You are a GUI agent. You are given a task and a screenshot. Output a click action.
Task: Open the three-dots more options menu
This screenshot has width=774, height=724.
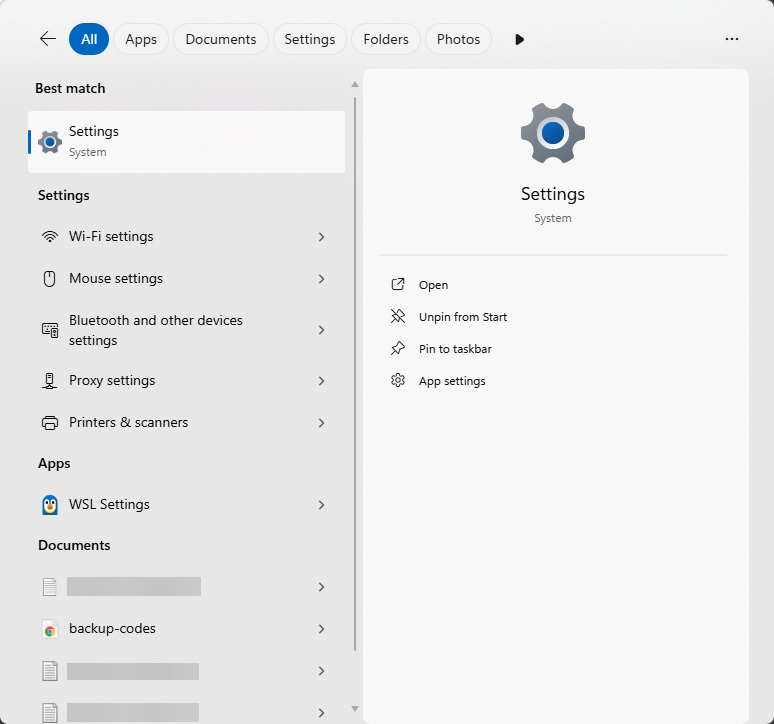(732, 39)
